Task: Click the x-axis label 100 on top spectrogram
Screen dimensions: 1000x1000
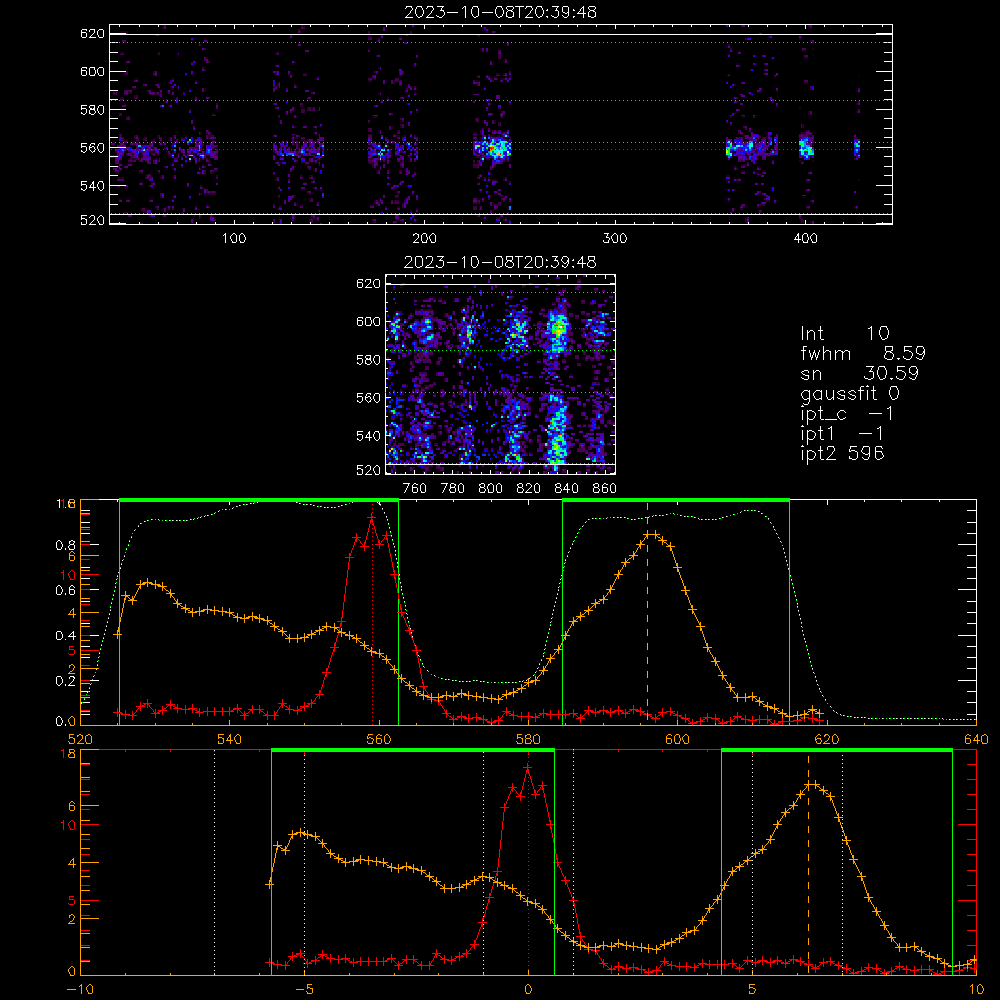Action: 233,239
